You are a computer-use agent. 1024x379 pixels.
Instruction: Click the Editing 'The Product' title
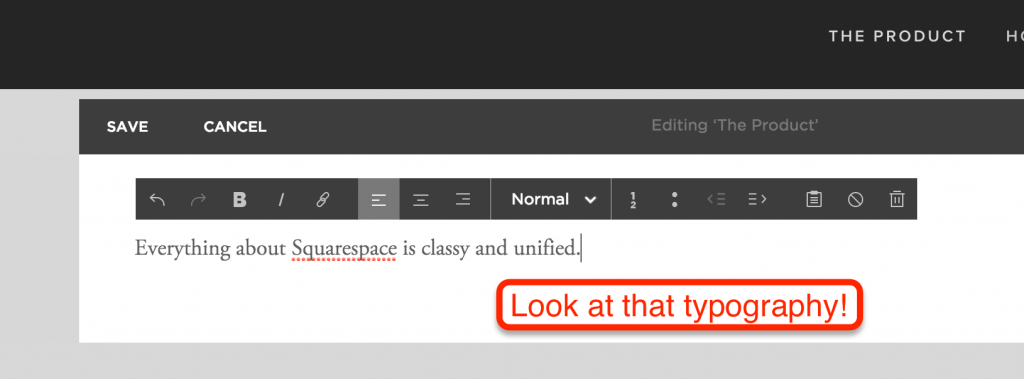(x=735, y=125)
